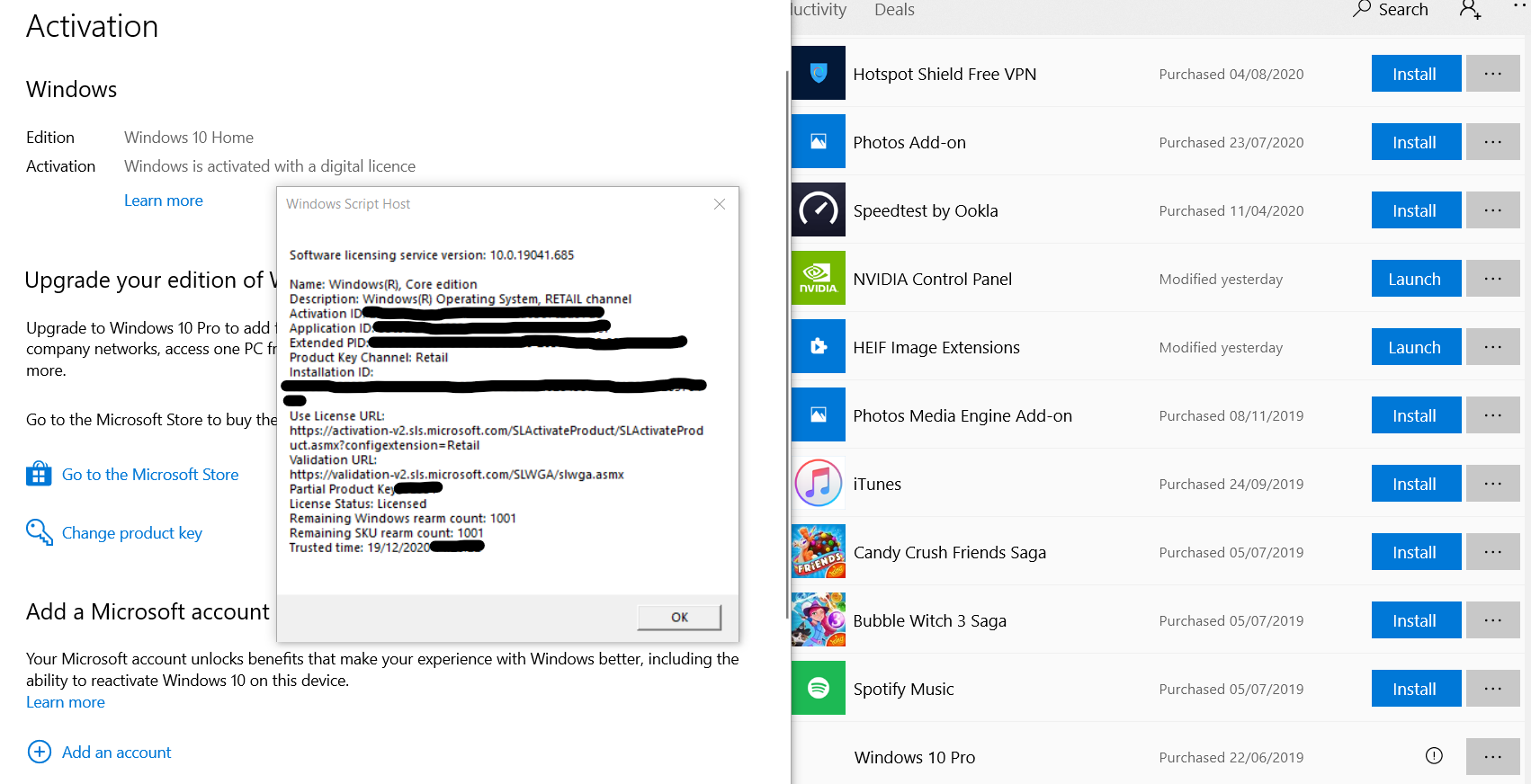Click 'Purchased 22/06/2019' date text
This screenshot has width=1531, height=784.
(x=1231, y=758)
